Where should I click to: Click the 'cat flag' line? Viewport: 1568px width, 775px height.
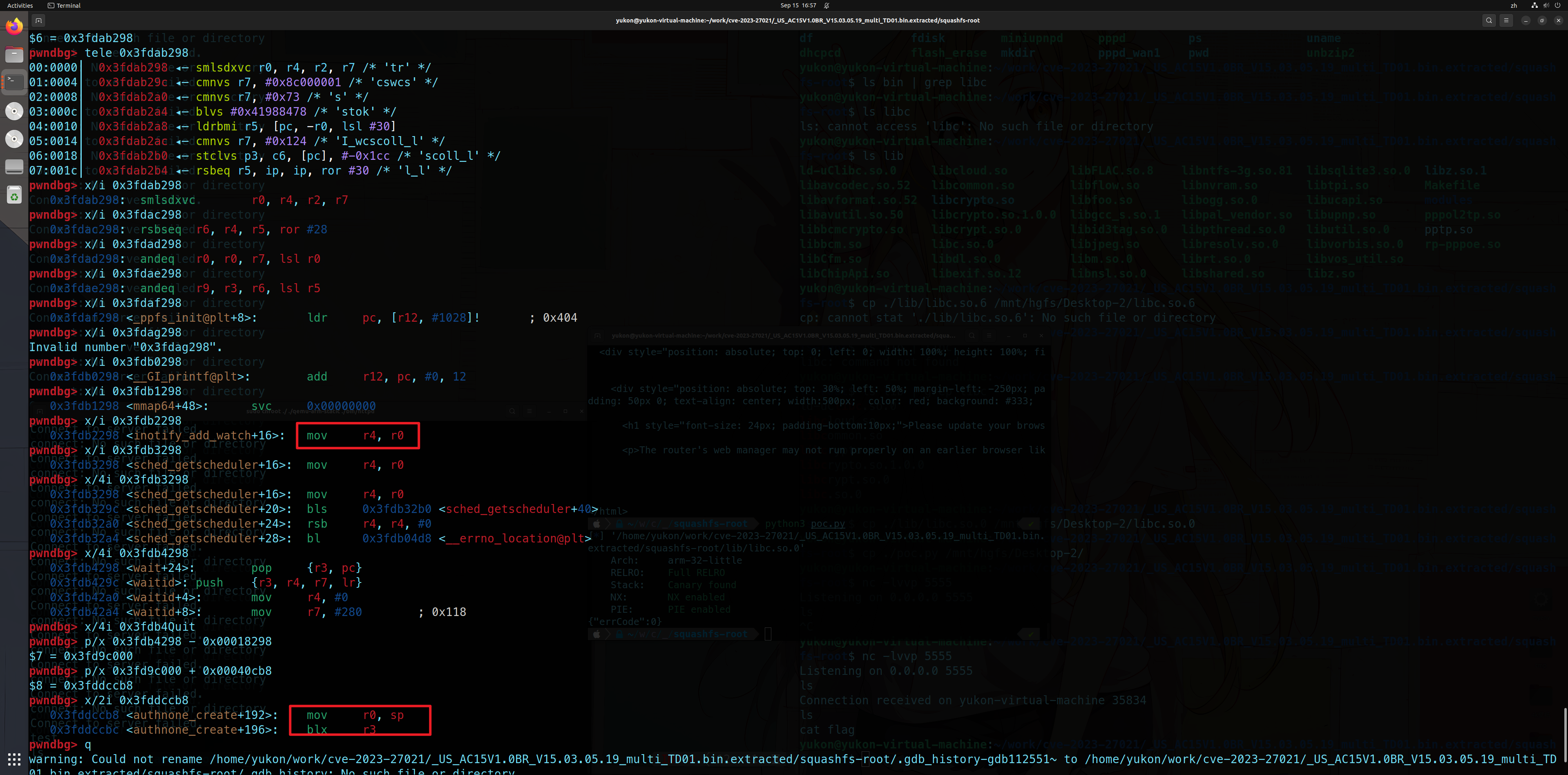(x=826, y=729)
